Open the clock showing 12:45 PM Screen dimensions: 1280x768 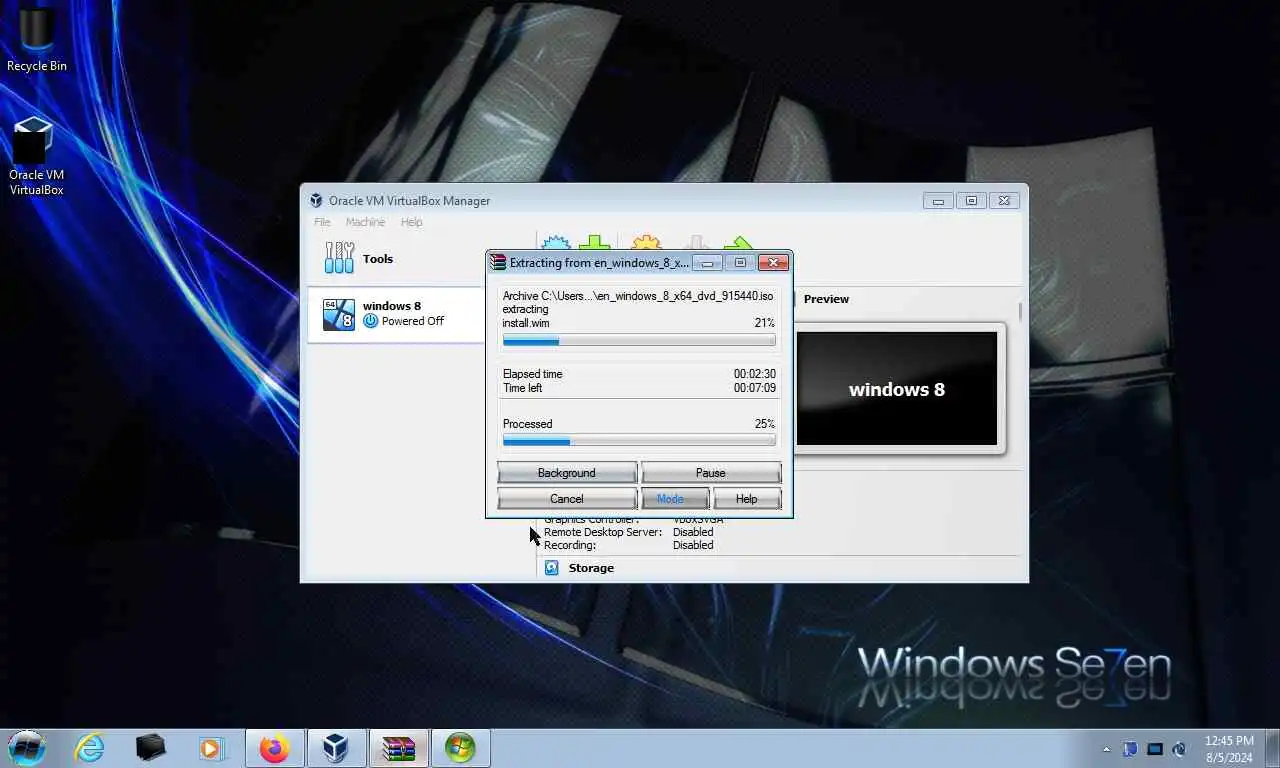tap(1229, 749)
